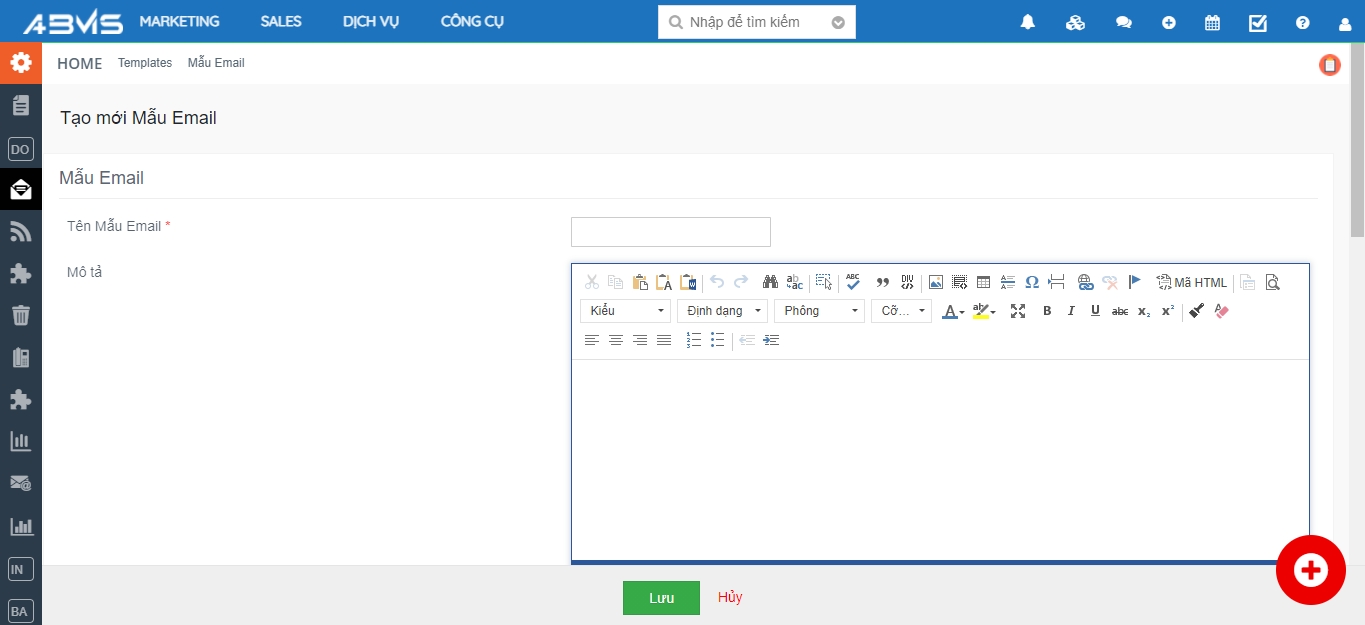Align text left
1365x625 pixels.
pyautogui.click(x=592, y=340)
